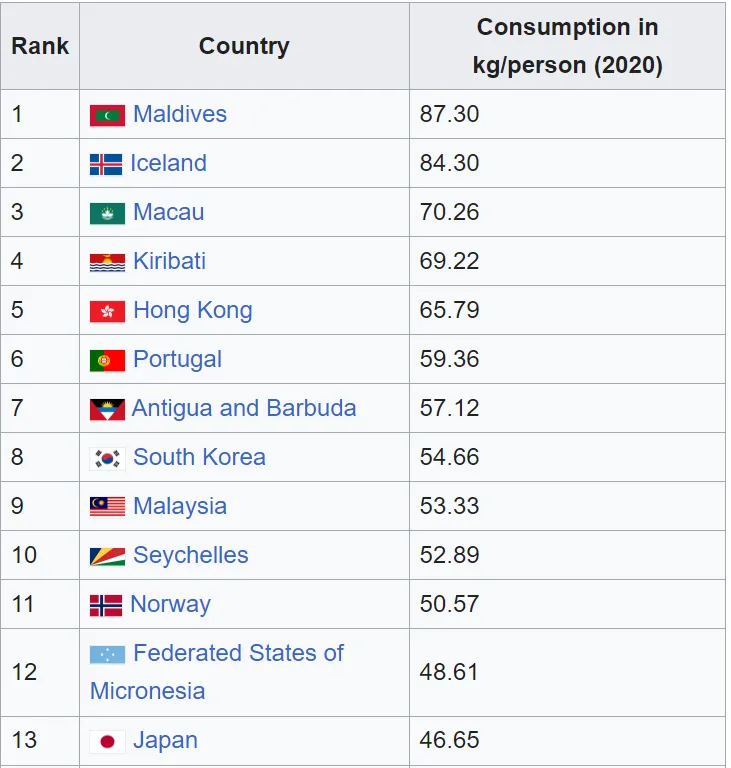
Task: Click the Portugal flag icon
Action: [107, 360]
